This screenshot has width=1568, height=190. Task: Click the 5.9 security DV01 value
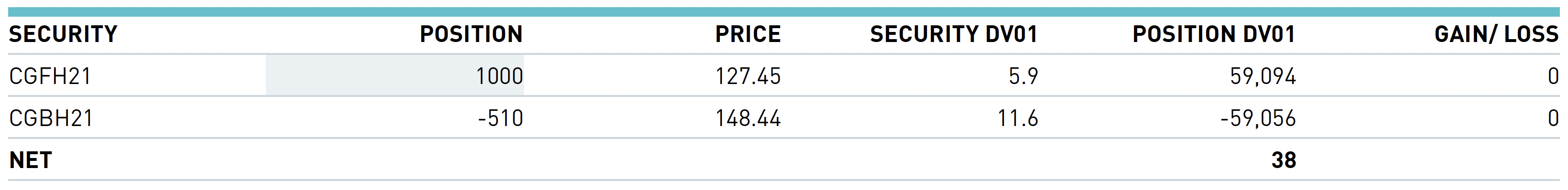(x=1023, y=76)
